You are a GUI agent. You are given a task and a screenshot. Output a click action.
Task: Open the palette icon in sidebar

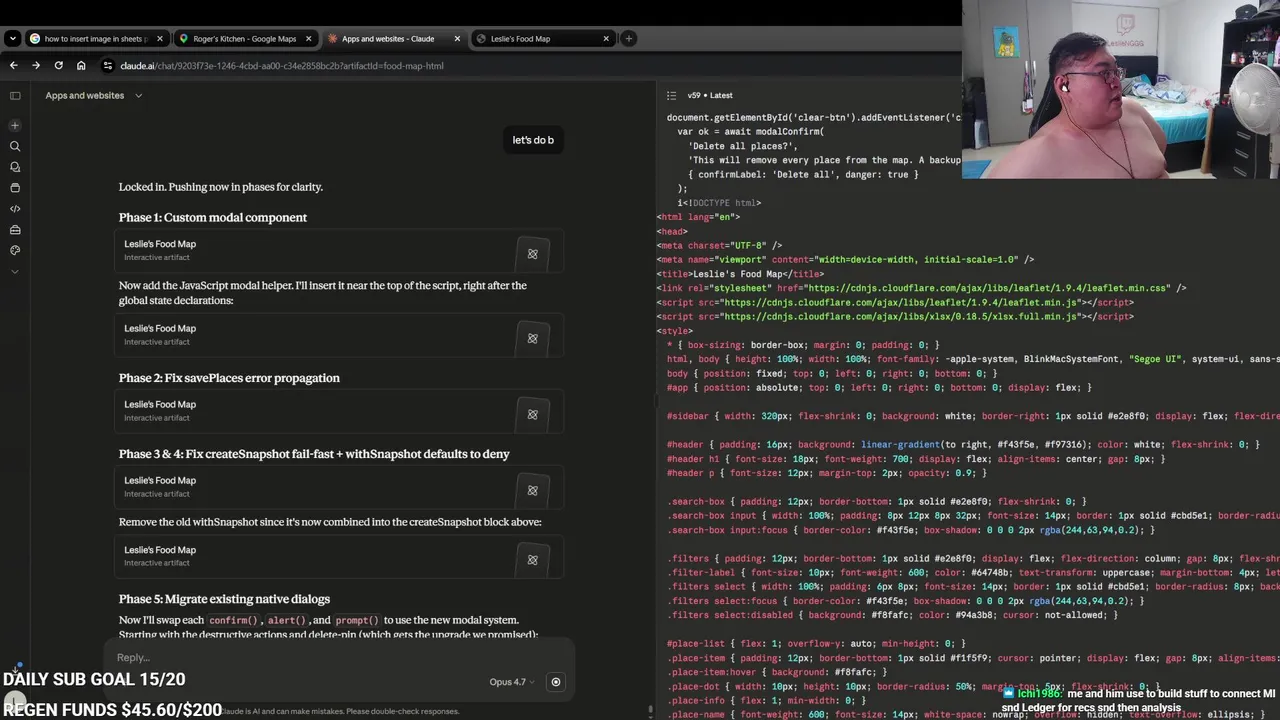tap(15, 250)
